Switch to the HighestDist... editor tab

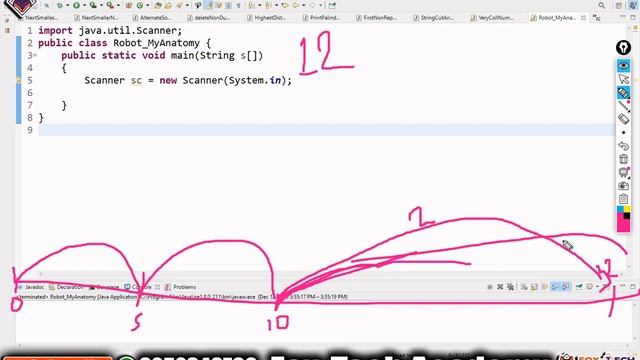point(266,18)
